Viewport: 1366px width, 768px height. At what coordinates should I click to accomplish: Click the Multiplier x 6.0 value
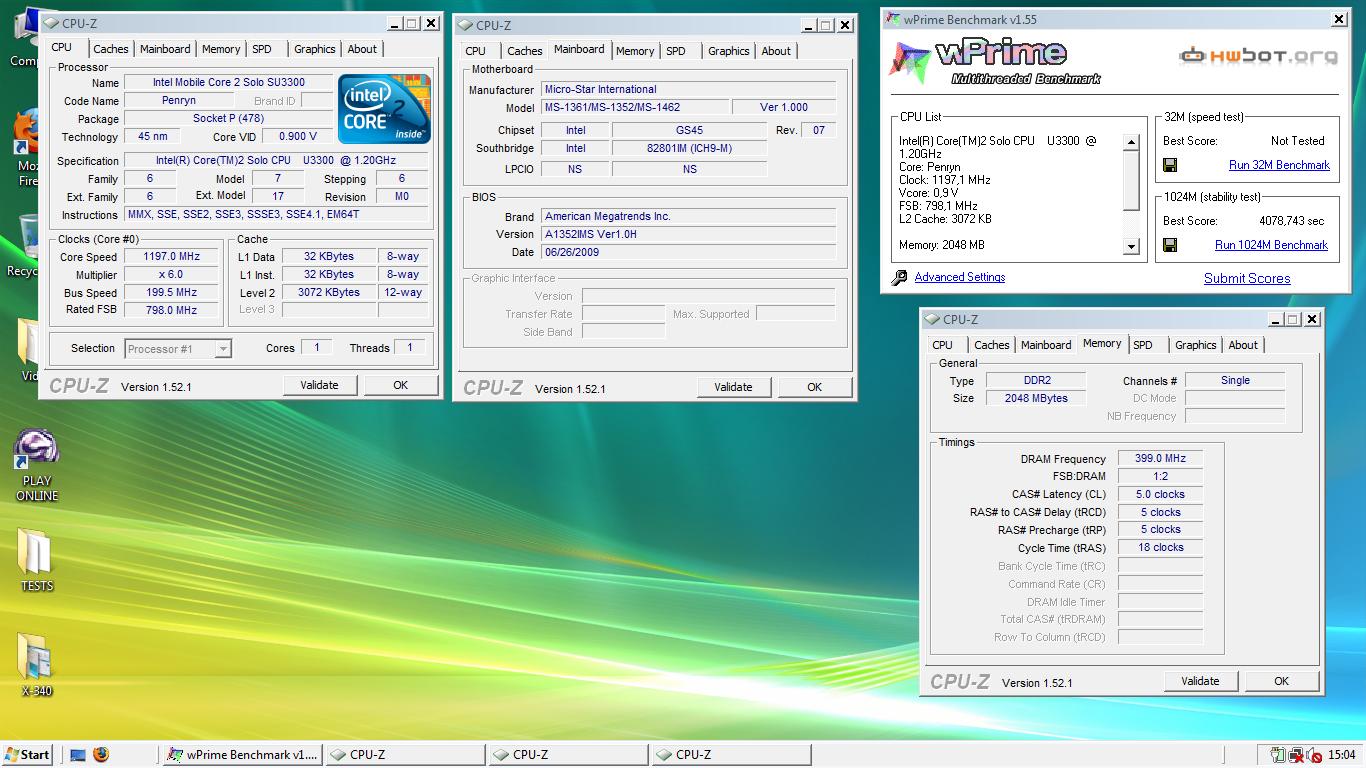click(171, 275)
